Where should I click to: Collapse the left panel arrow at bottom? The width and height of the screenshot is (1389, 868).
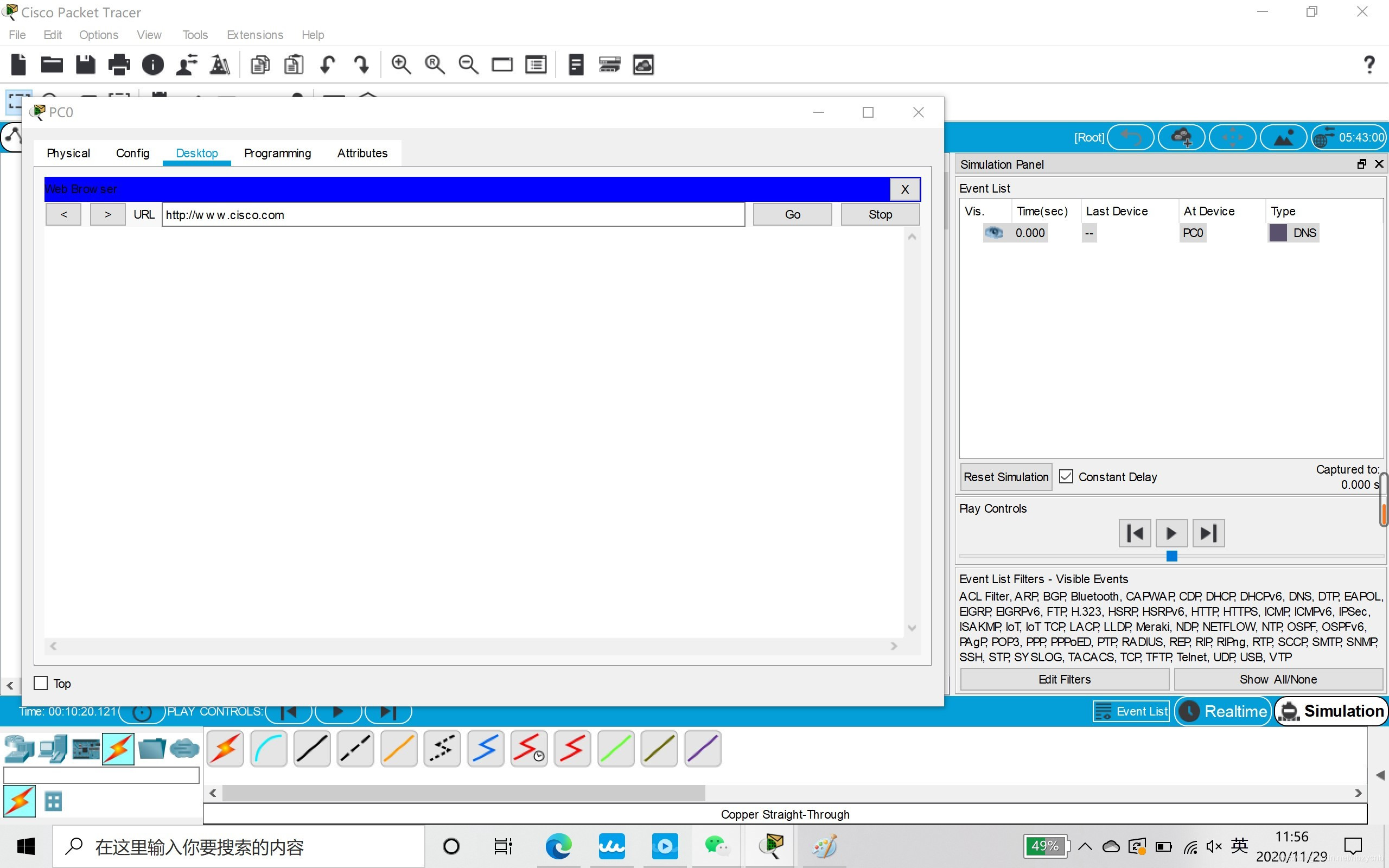tap(10, 685)
